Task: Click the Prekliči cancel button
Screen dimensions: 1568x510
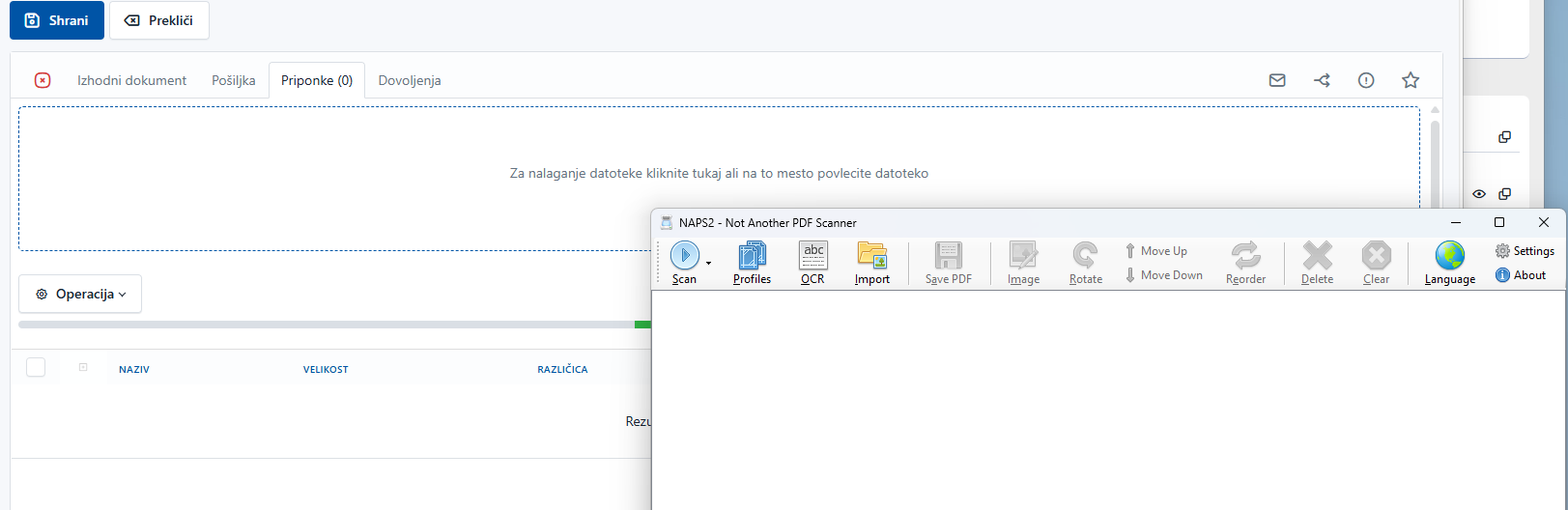Action: click(x=158, y=20)
